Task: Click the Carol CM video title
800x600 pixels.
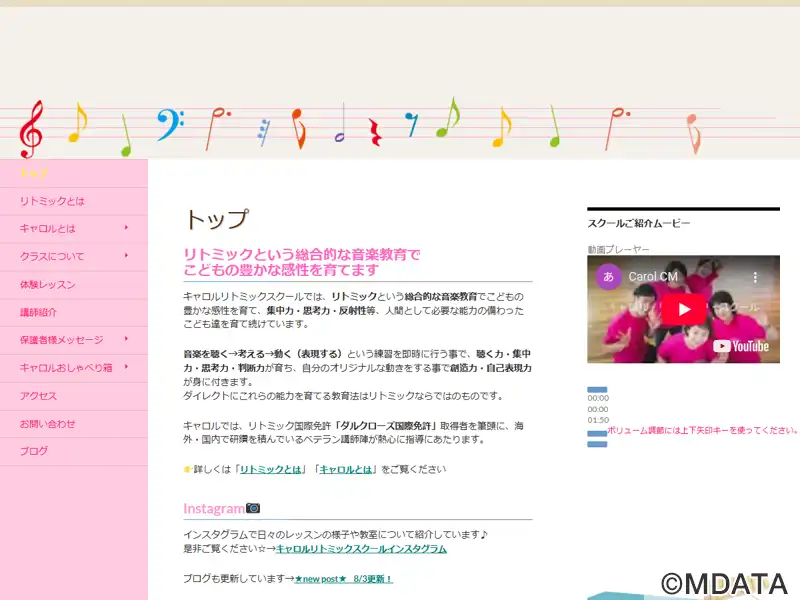Action: [652, 276]
